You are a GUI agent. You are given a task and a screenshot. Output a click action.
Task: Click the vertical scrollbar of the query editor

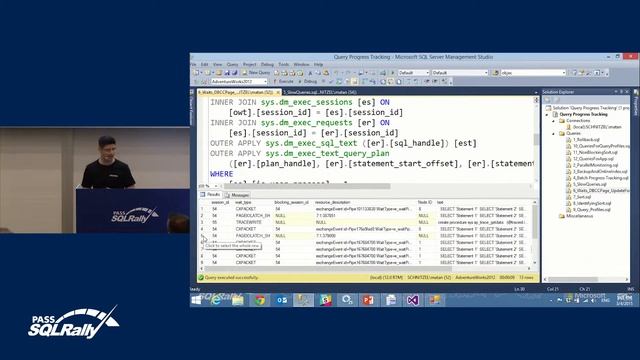pyautogui.click(x=536, y=139)
